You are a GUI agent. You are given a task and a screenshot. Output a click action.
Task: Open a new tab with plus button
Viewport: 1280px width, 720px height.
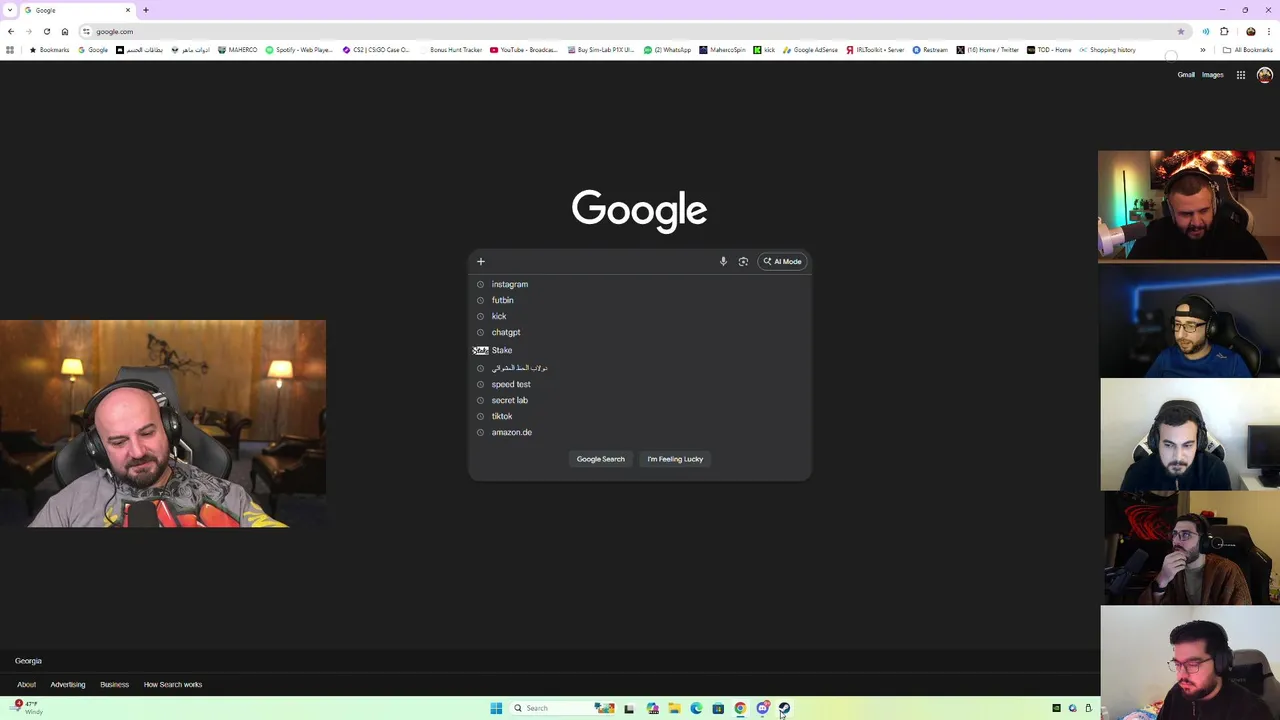tap(145, 10)
